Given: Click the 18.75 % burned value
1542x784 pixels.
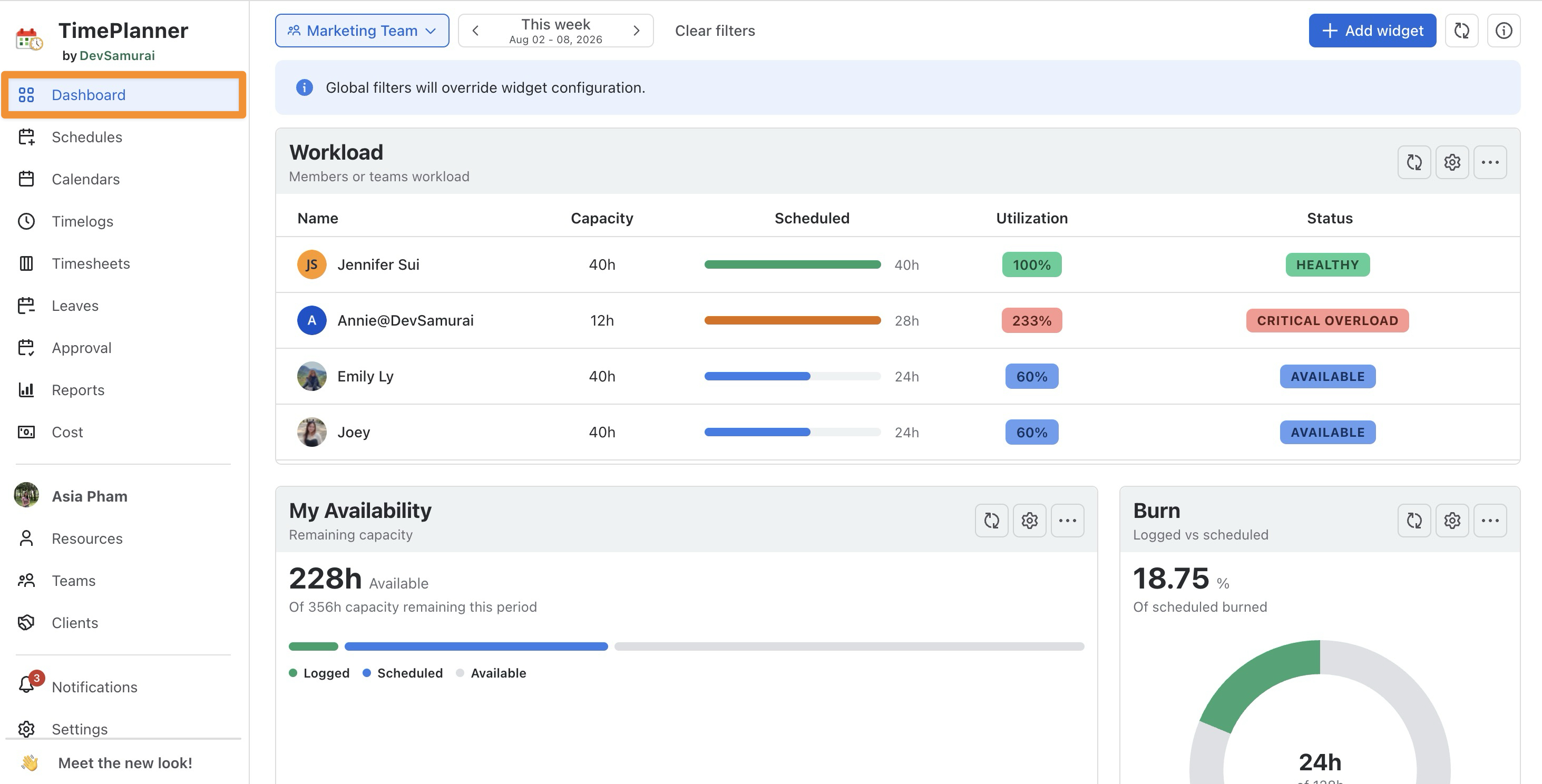Looking at the screenshot, I should 1181,579.
